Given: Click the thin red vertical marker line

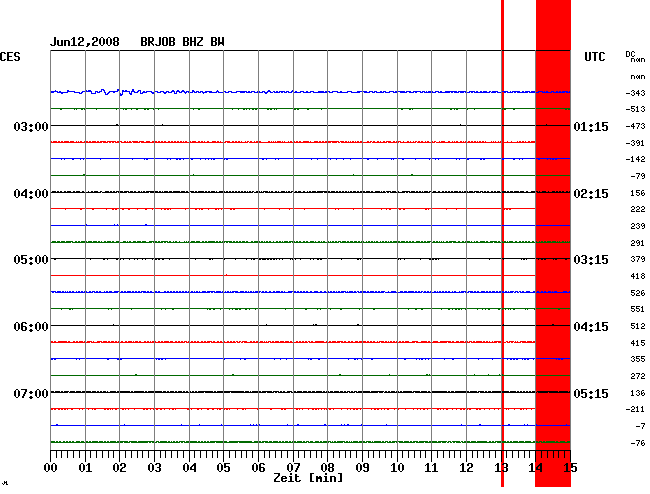Looking at the screenshot, I should 502,243.
